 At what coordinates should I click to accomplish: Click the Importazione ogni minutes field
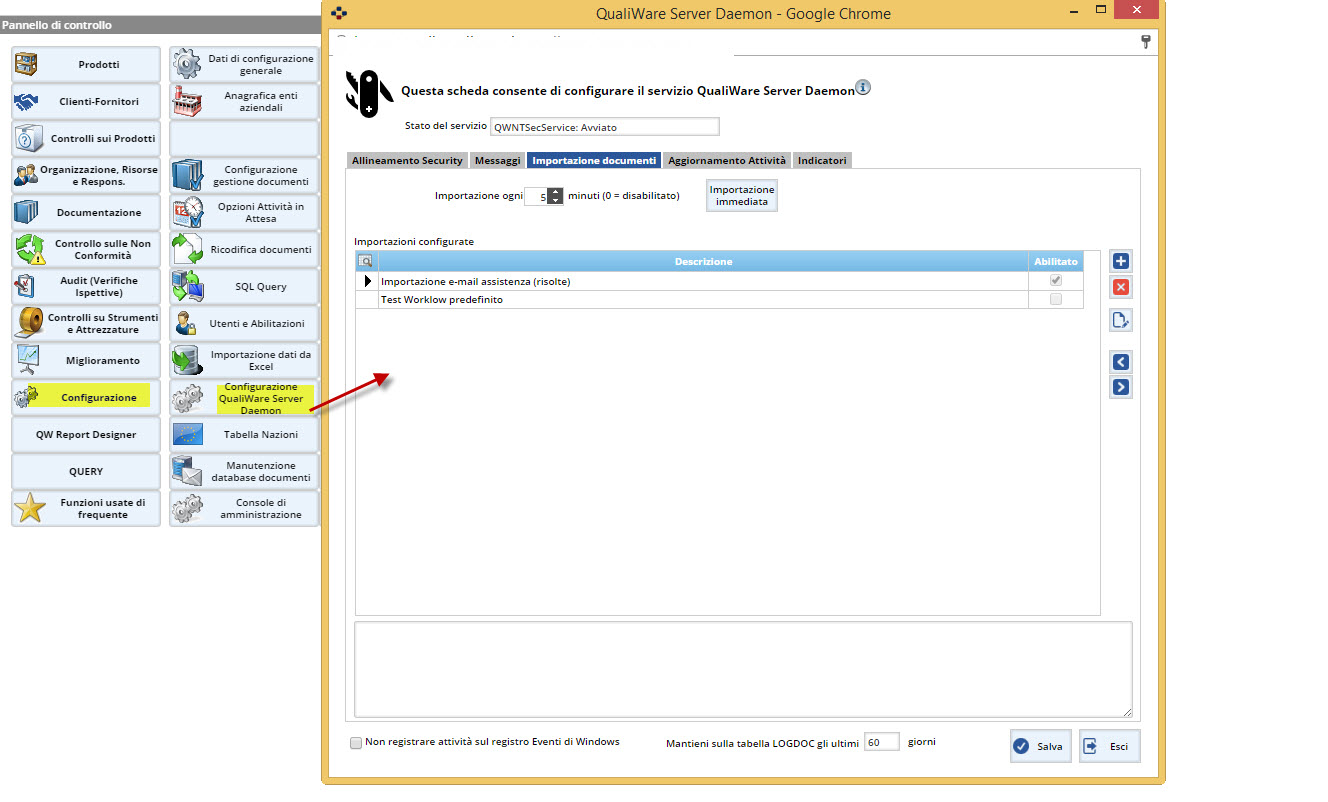(x=536, y=197)
